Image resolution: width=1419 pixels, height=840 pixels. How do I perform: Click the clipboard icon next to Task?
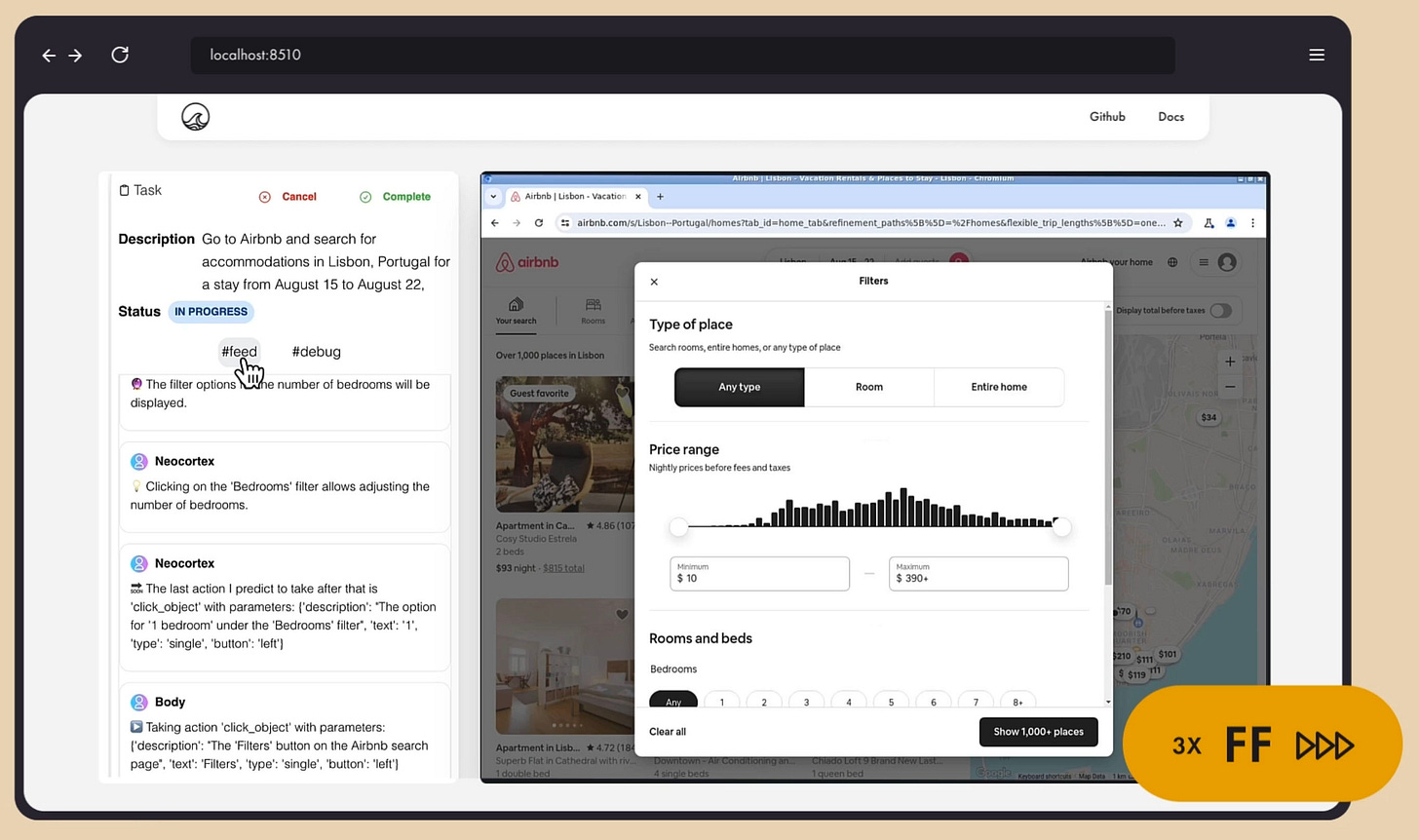pyautogui.click(x=124, y=190)
